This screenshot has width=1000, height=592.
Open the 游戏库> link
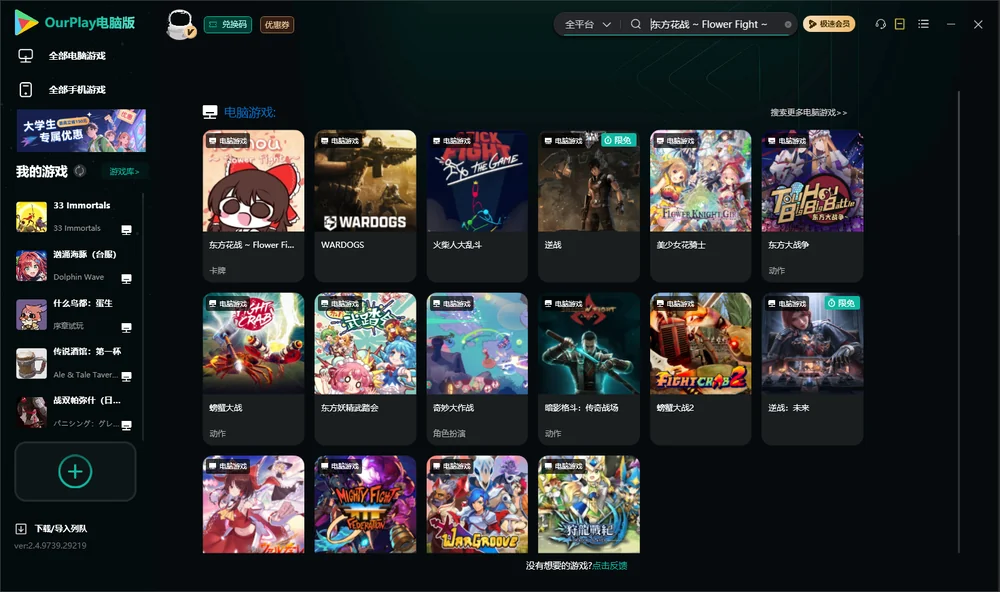pyautogui.click(x=124, y=172)
